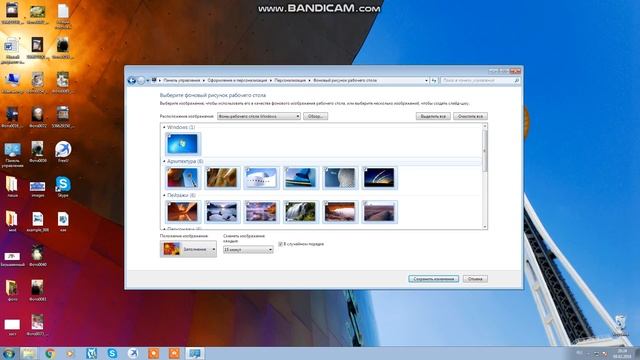
Task: Click the Отмена cancel button
Action: tap(475, 279)
